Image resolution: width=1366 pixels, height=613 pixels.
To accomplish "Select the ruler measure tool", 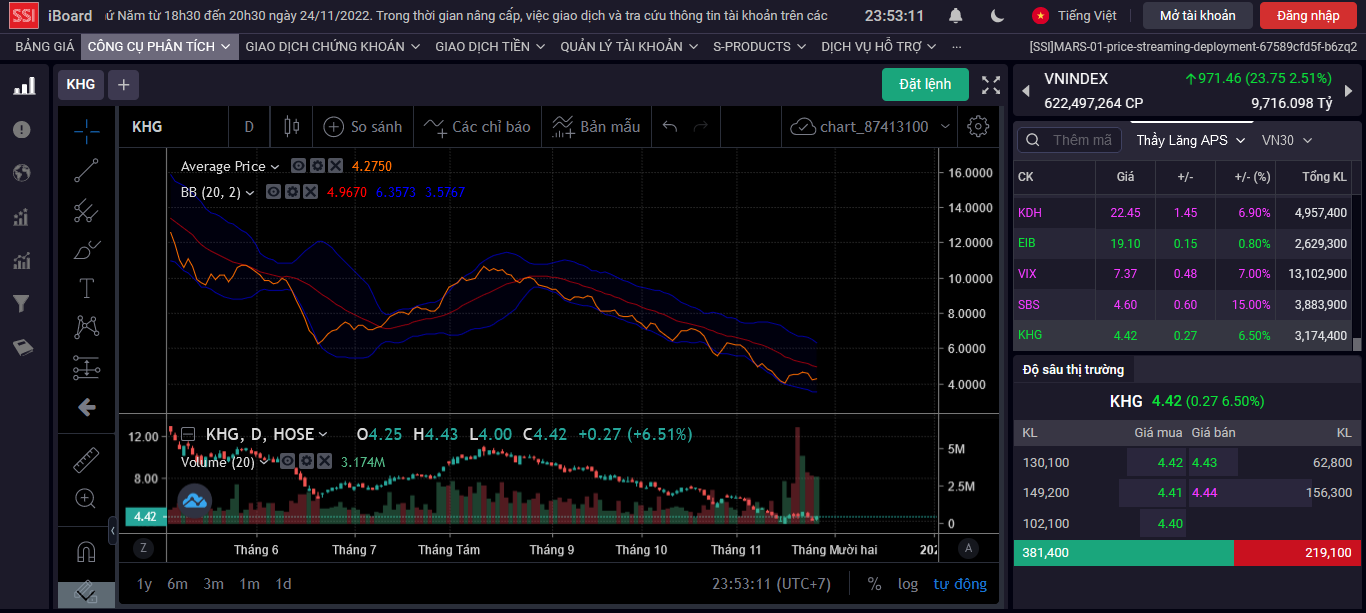I will (x=87, y=460).
